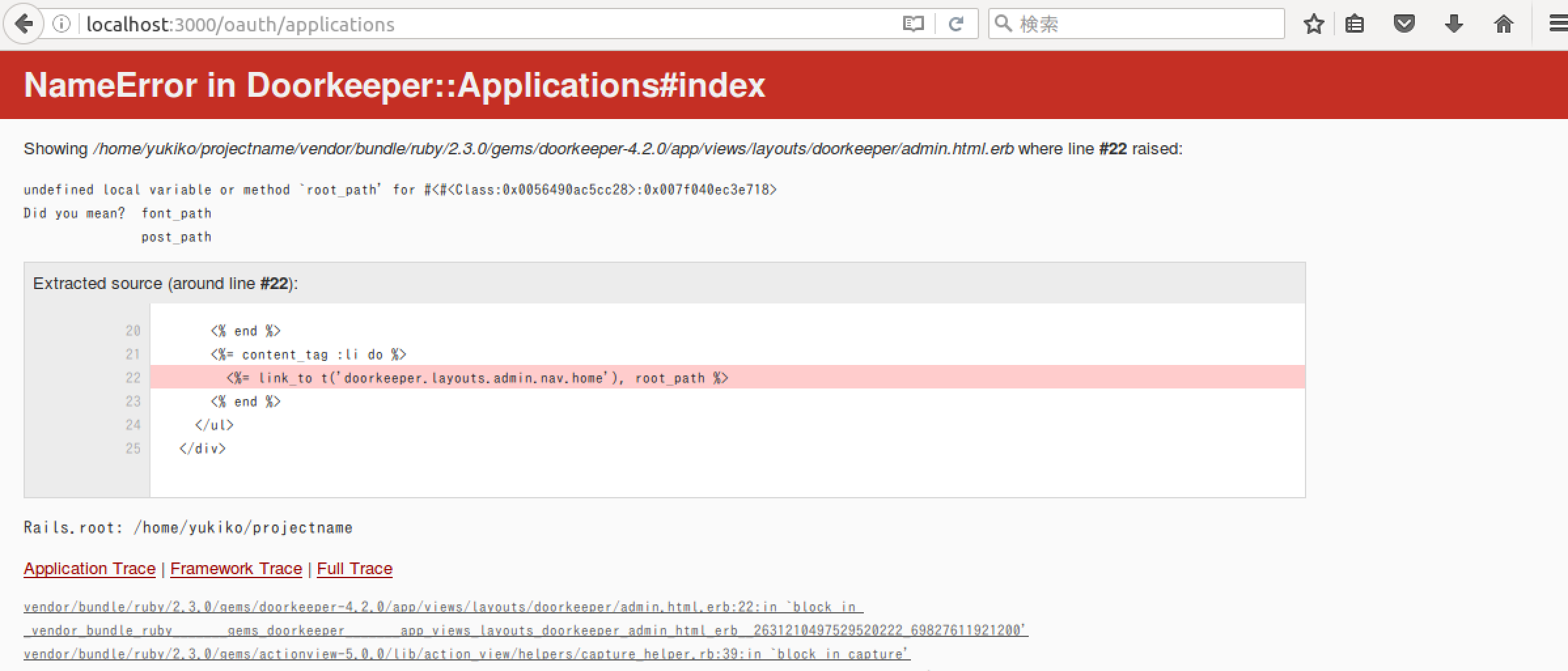Reload the error page
Viewport: 1568px width, 671px height.
956,24
